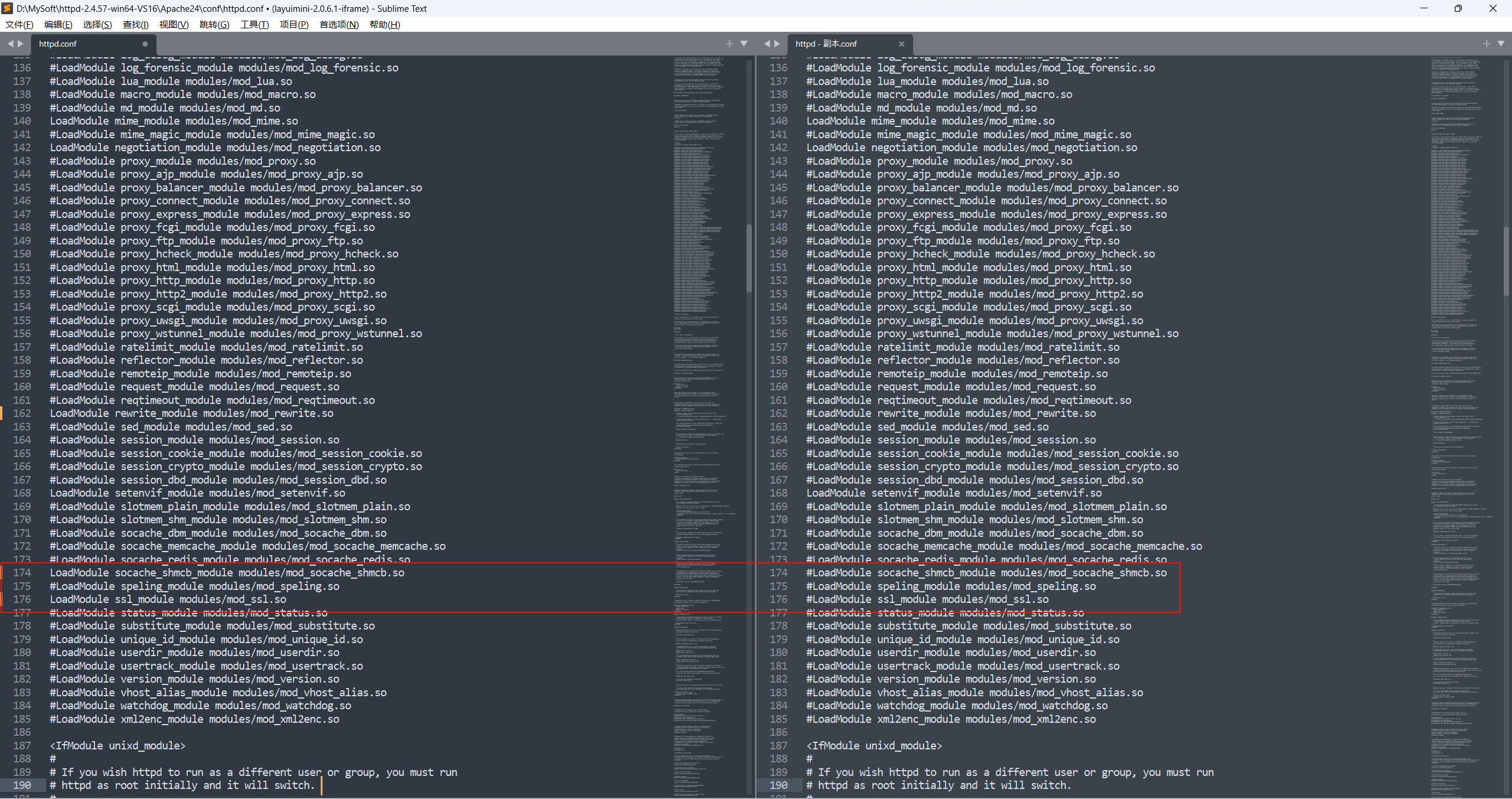Image resolution: width=1512 pixels, height=799 pixels.
Task: Click left pane next tab arrow
Action: tap(21, 44)
